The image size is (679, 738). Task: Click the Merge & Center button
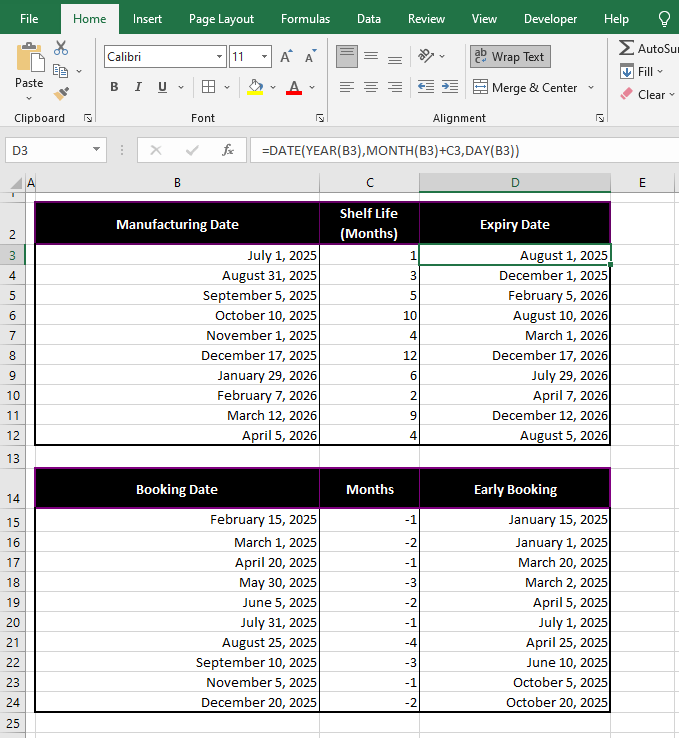[525, 88]
